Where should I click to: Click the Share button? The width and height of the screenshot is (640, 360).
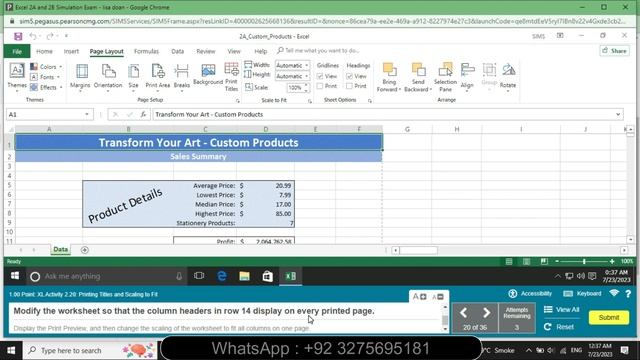point(614,51)
